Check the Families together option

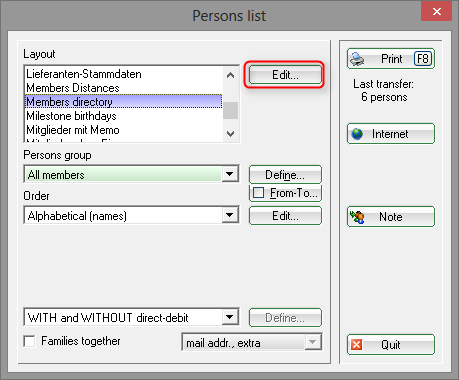[30, 341]
